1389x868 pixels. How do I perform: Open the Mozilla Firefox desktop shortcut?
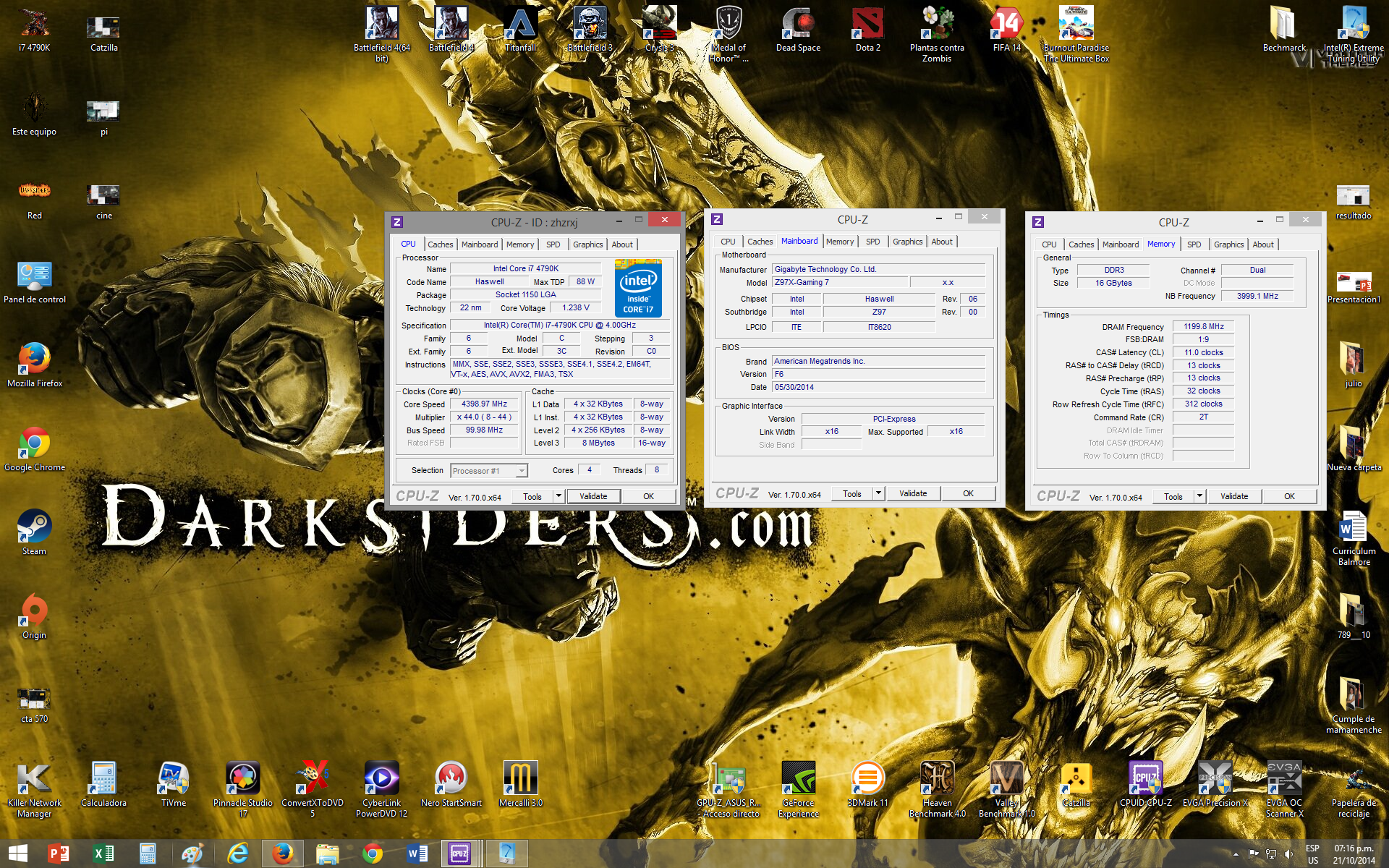pyautogui.click(x=34, y=365)
